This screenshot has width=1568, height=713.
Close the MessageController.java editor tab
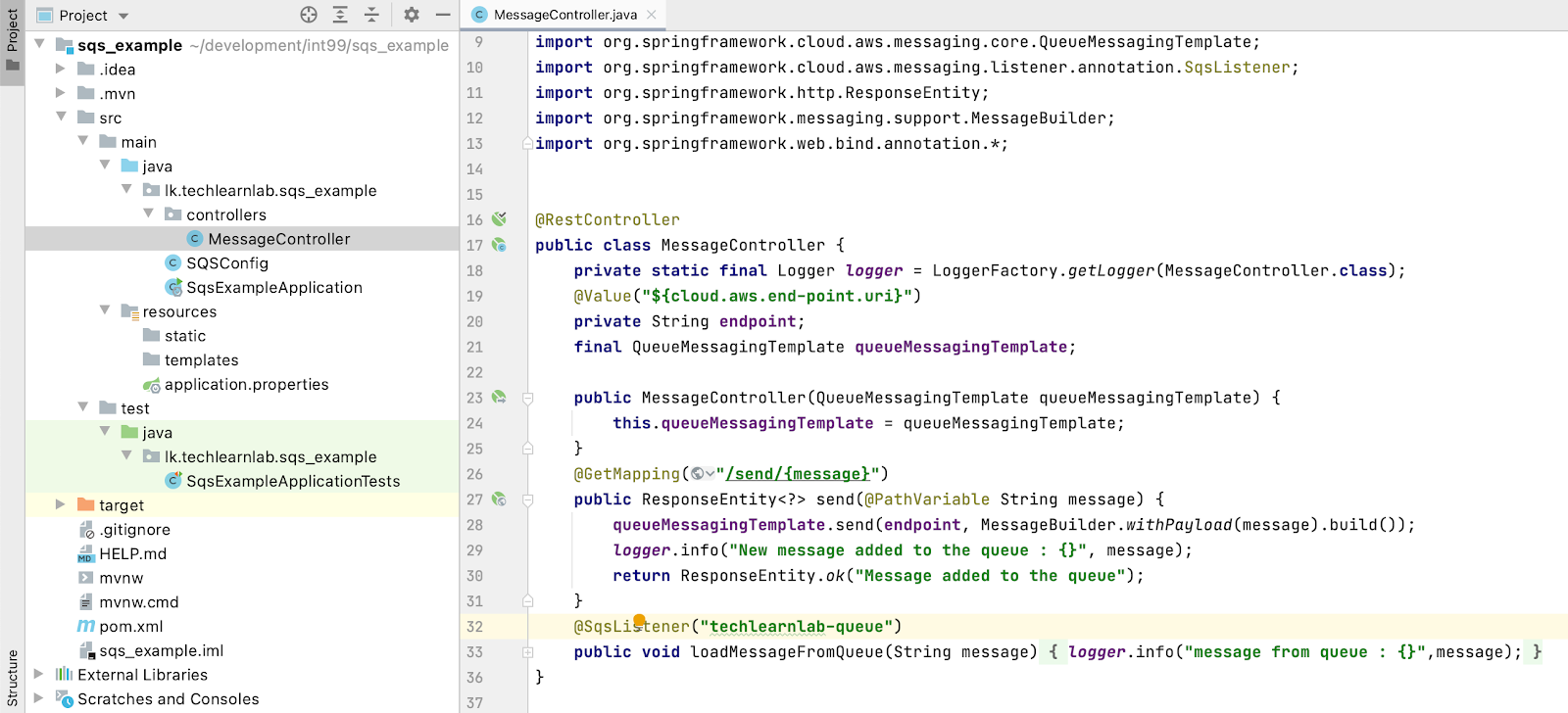click(652, 15)
